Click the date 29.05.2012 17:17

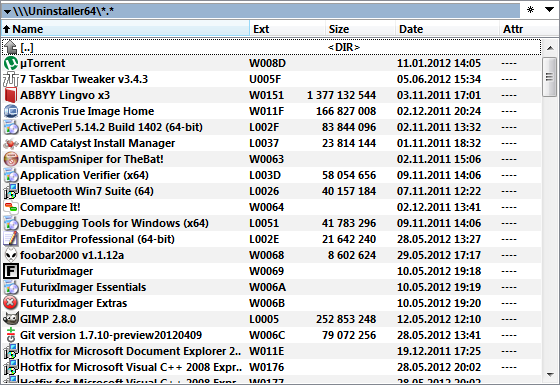tap(439, 255)
